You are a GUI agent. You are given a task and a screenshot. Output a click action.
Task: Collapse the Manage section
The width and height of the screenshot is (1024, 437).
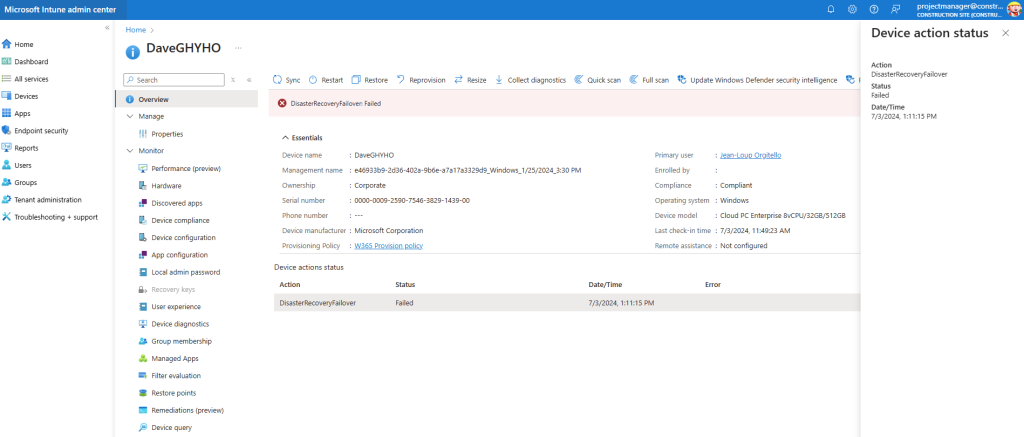(129, 116)
